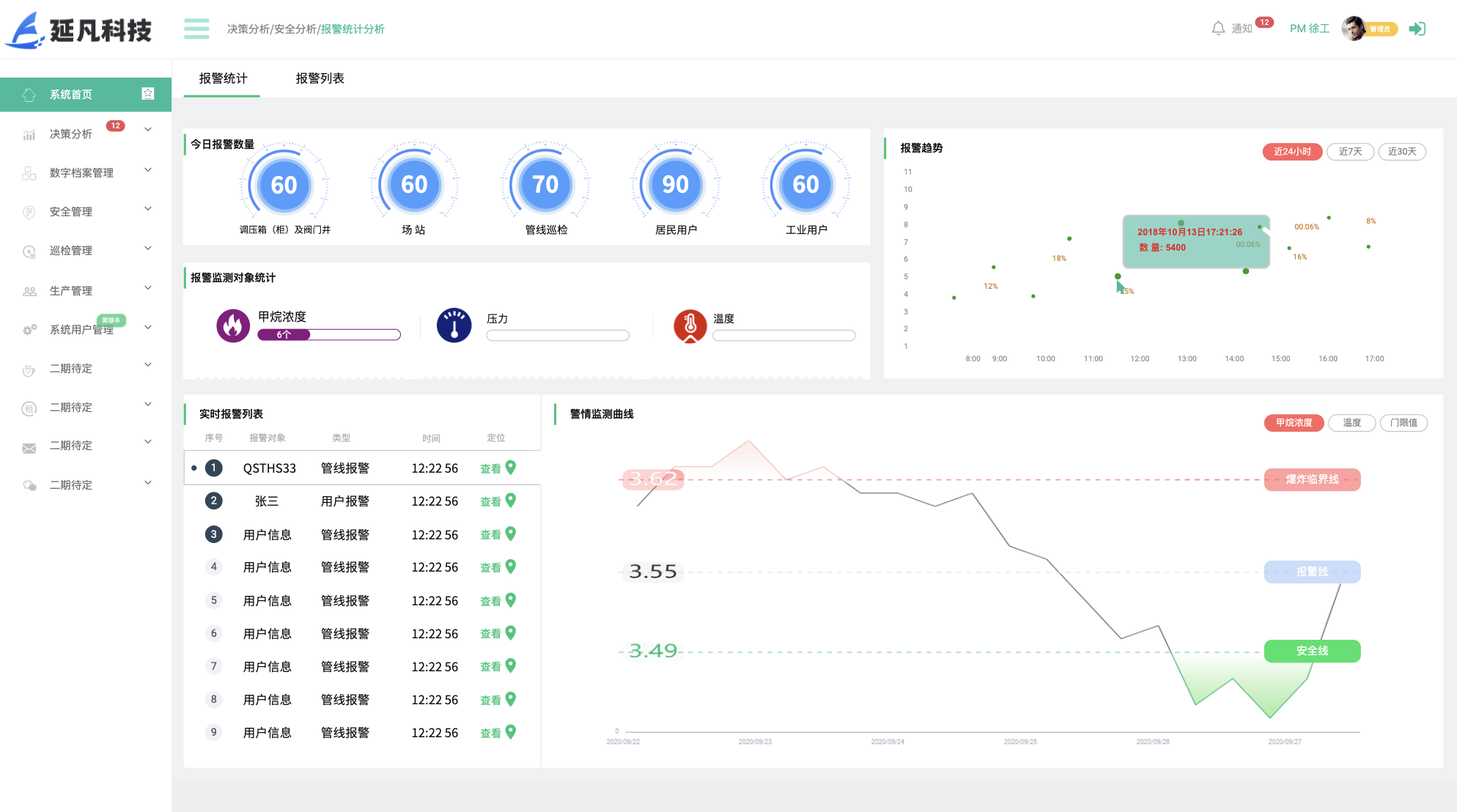
Task: Switch monitoring curve to 温度
Action: tap(1351, 423)
